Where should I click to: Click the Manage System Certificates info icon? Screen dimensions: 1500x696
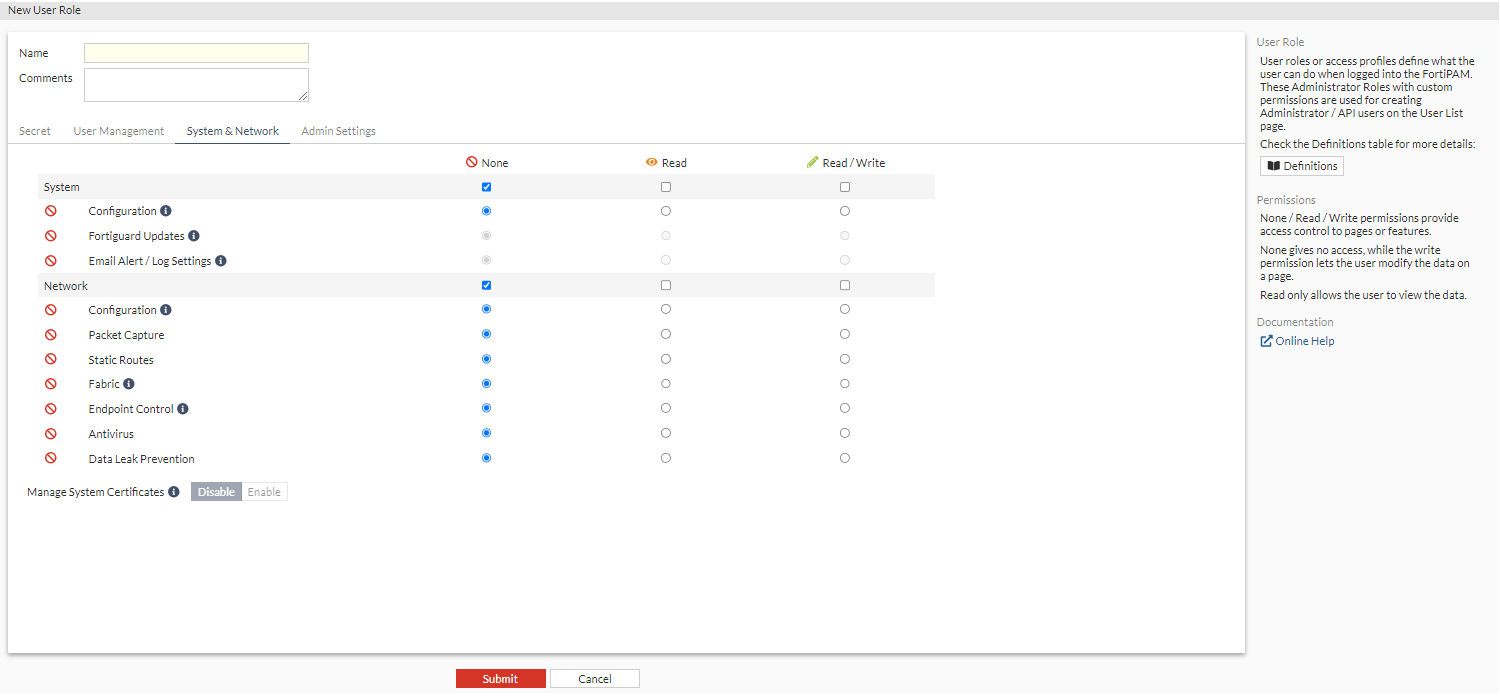[174, 492]
